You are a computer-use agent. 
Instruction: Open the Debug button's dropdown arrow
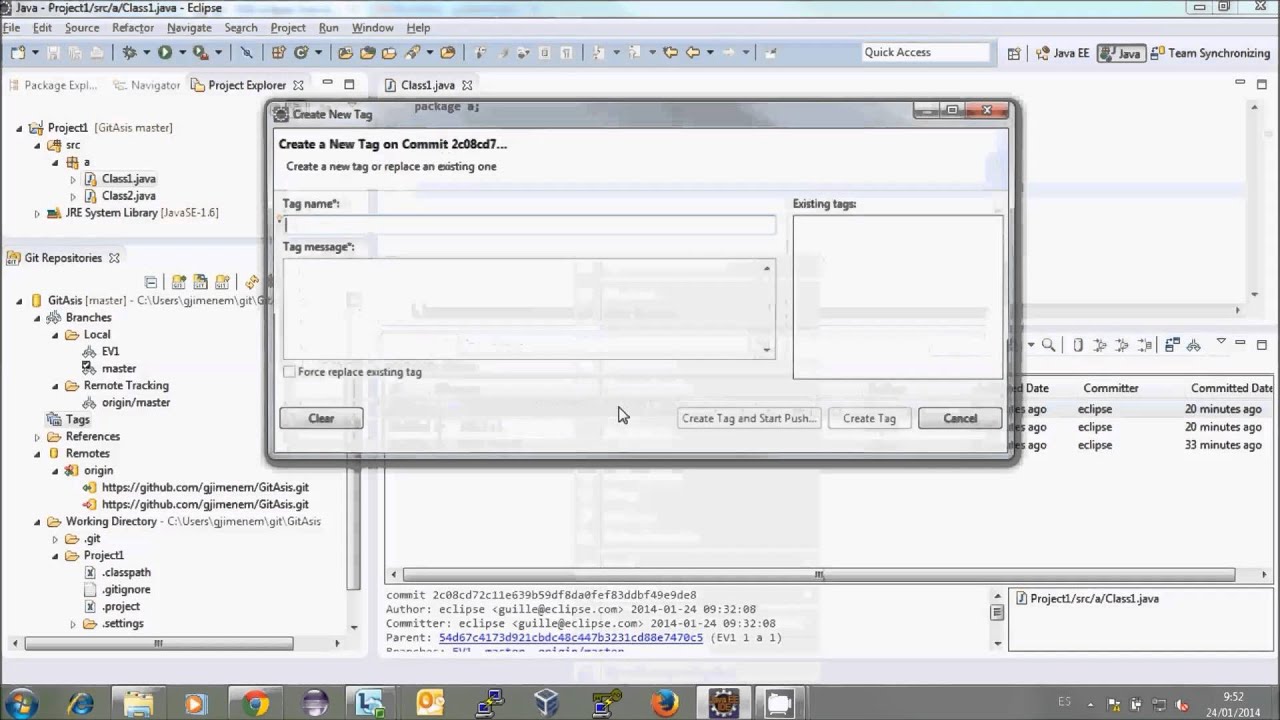tap(146, 53)
